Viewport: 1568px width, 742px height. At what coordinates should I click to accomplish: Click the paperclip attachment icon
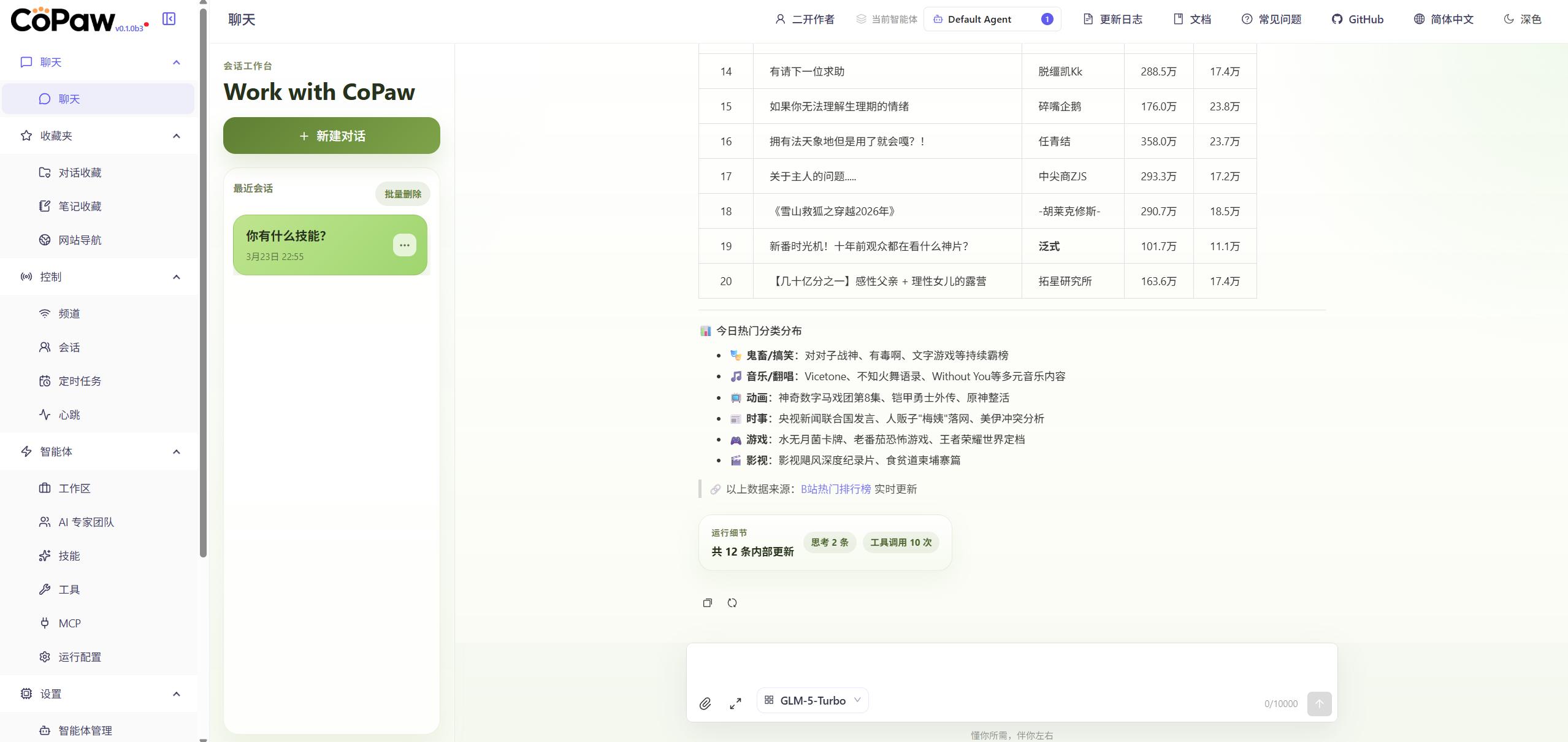[x=705, y=703]
